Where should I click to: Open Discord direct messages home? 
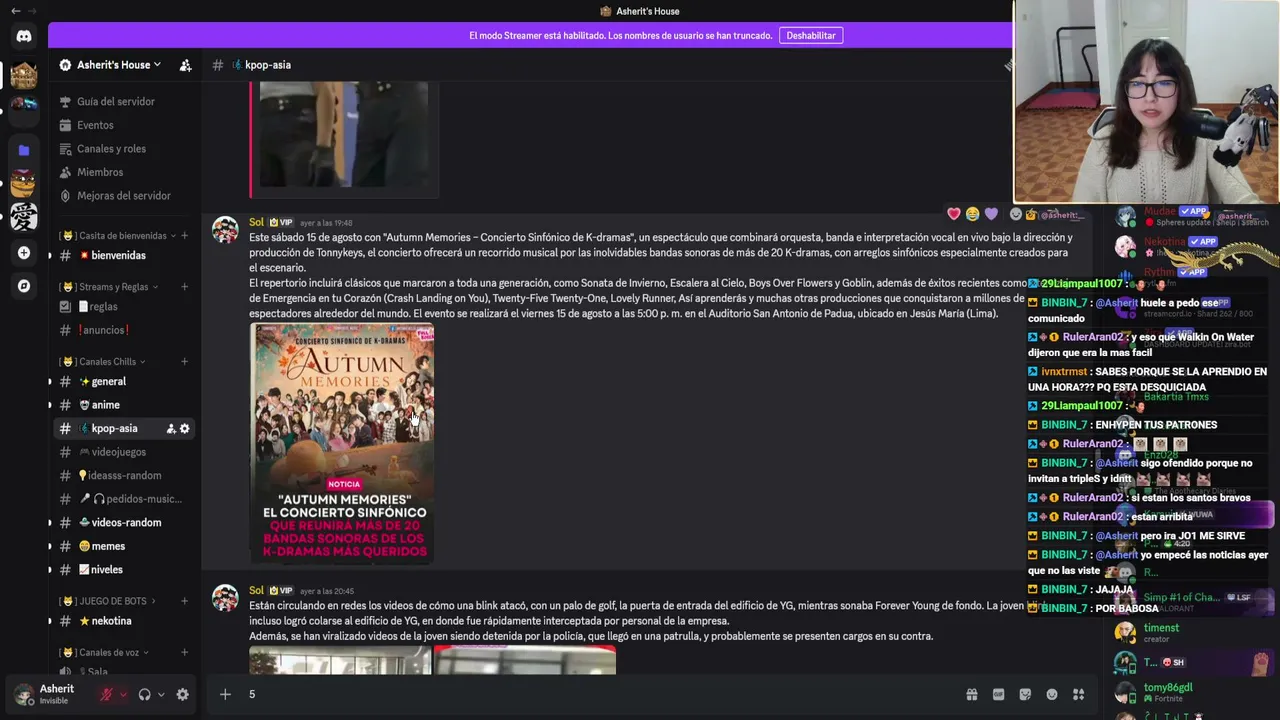click(x=24, y=36)
